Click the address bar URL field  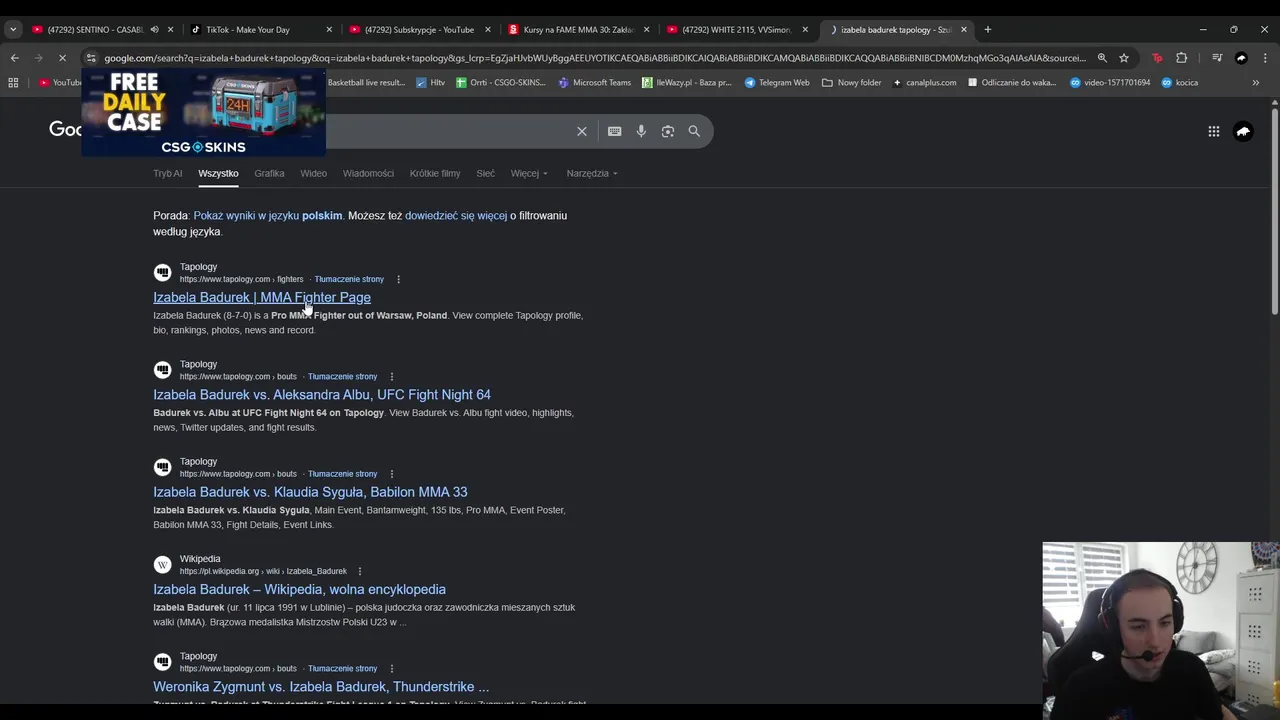tap(594, 58)
